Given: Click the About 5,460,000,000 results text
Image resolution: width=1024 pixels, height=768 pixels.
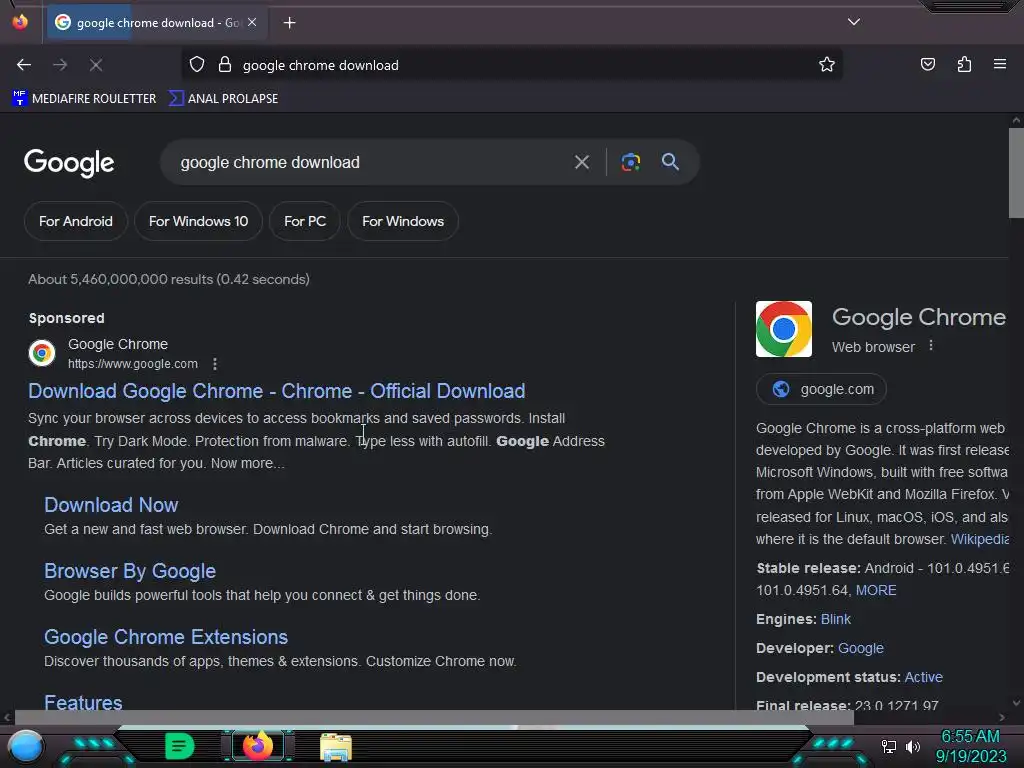Looking at the screenshot, I should click(168, 280).
